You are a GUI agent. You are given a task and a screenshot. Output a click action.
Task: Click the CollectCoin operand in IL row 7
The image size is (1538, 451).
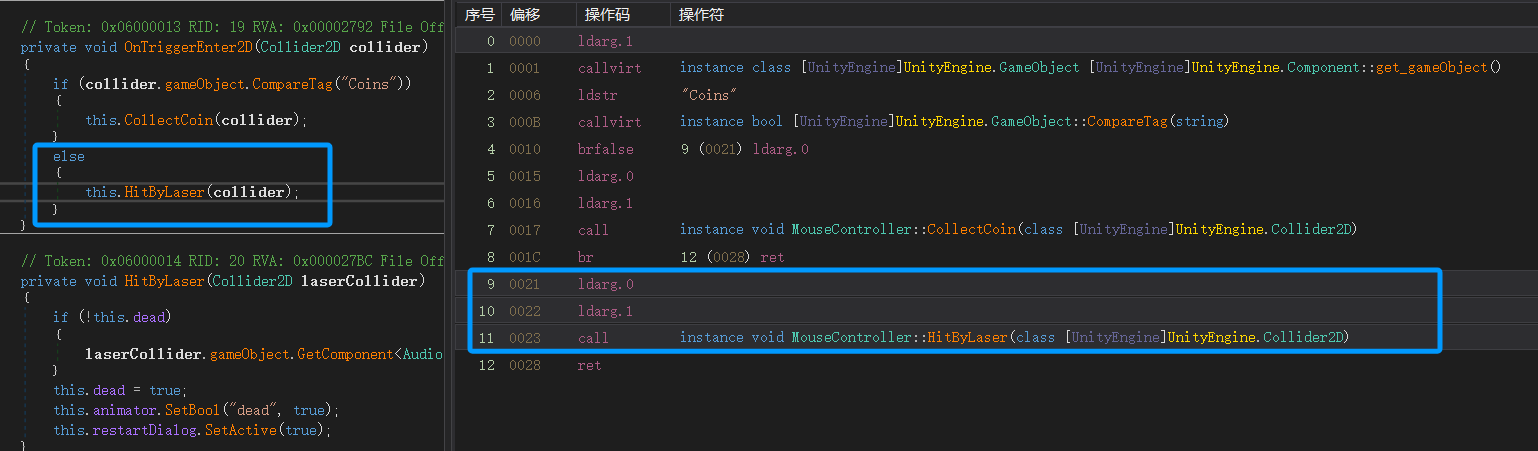[x=967, y=230]
